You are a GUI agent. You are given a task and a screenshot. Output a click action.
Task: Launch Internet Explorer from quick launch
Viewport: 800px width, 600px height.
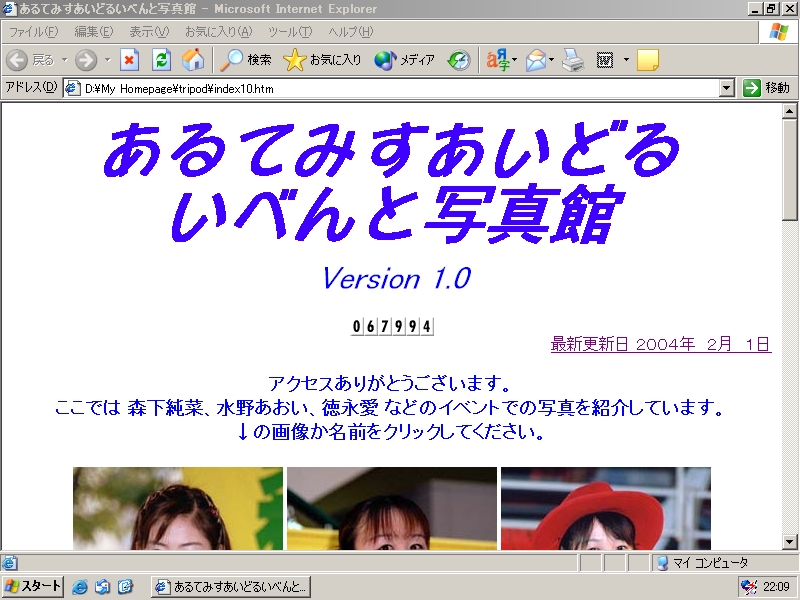coord(80,587)
